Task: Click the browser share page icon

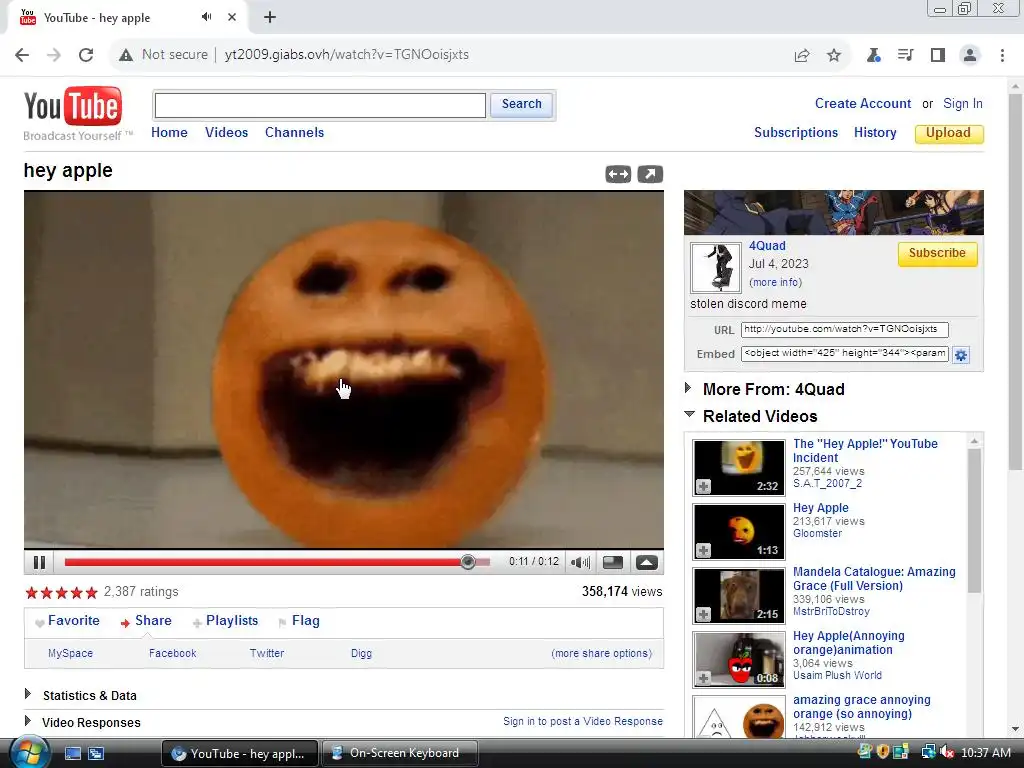Action: point(802,56)
